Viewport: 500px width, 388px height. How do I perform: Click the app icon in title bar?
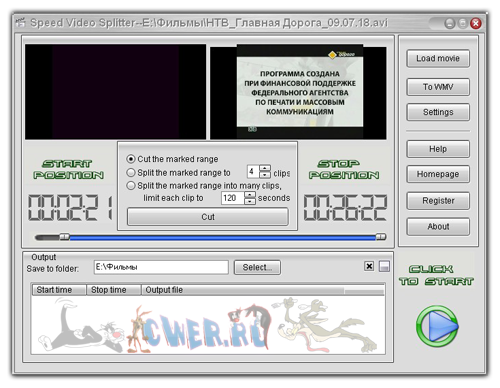click(21, 22)
